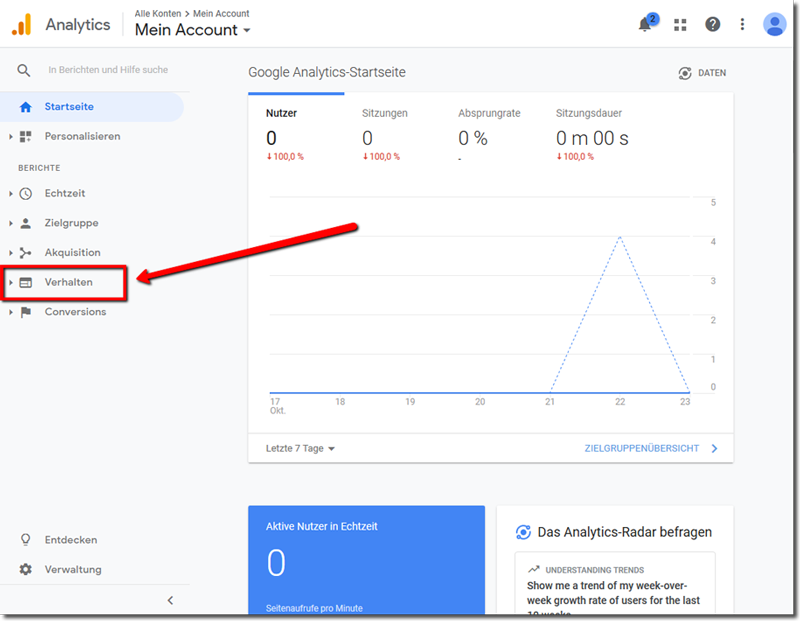Open Entdecken in the sidebar
This screenshot has height=621, width=800.
click(71, 540)
